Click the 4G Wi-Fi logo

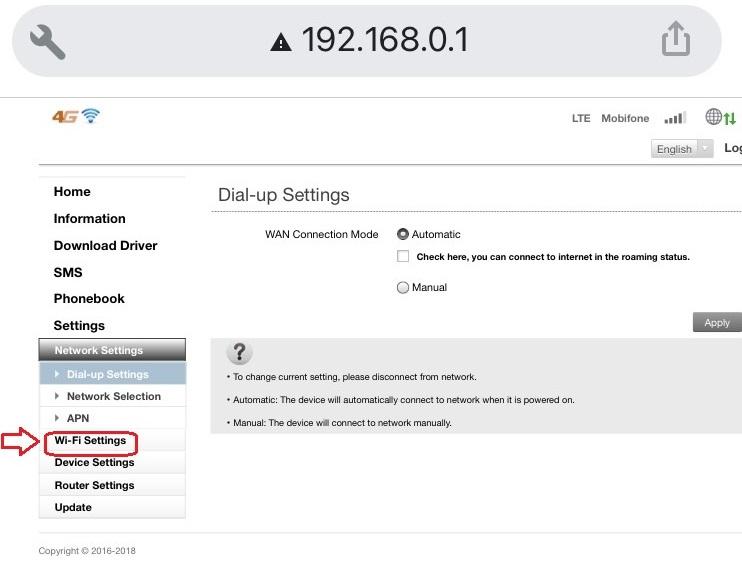click(76, 116)
